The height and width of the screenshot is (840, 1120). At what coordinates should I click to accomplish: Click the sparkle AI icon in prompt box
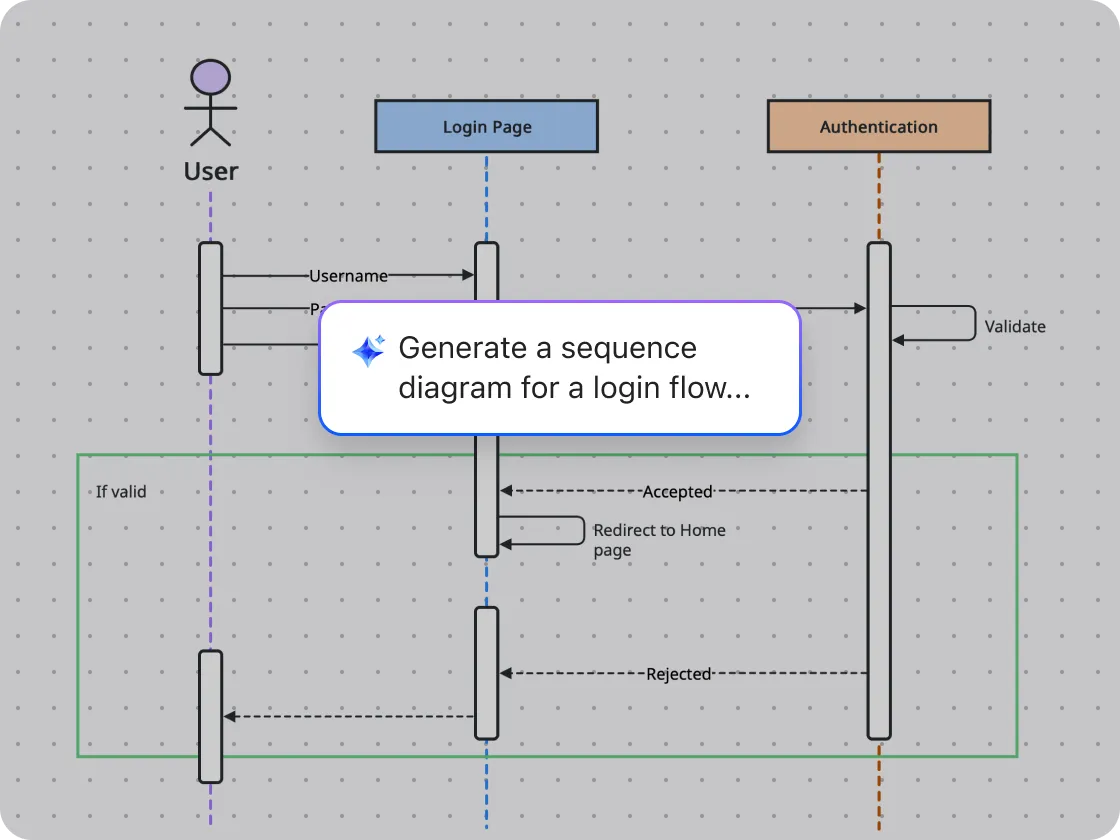tap(368, 351)
